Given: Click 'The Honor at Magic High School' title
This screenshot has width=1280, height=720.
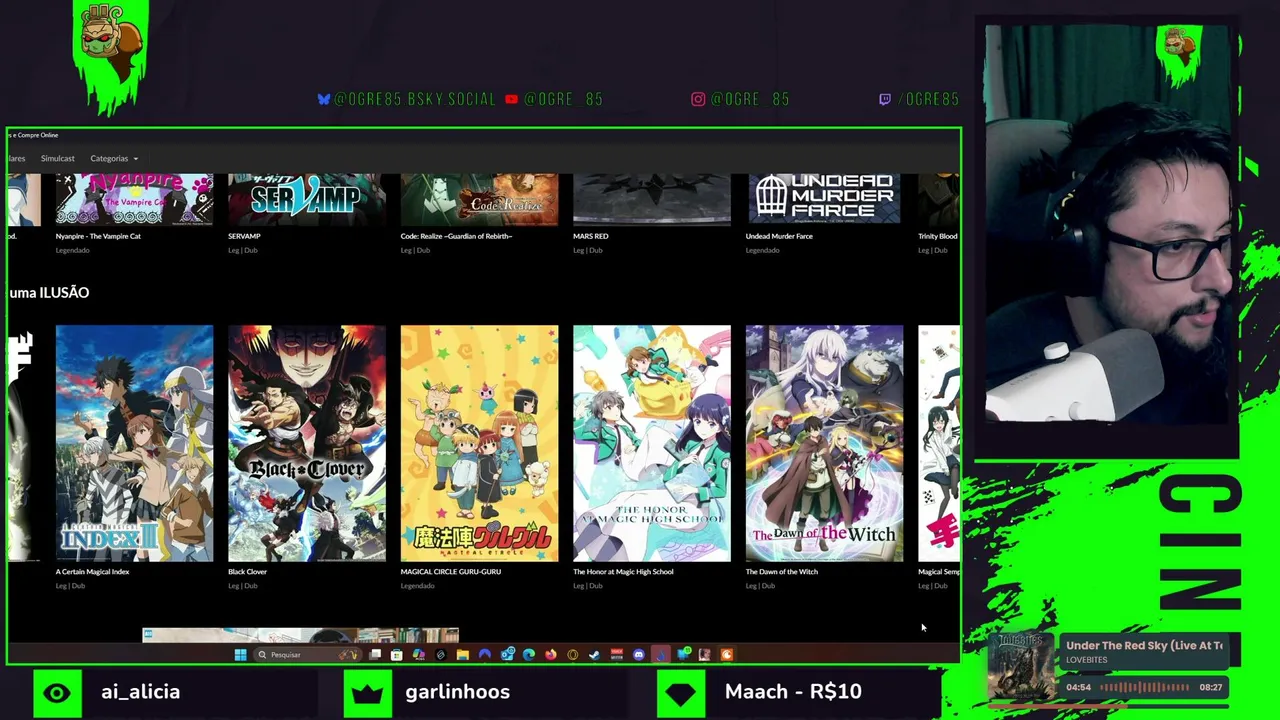Looking at the screenshot, I should point(623,572).
